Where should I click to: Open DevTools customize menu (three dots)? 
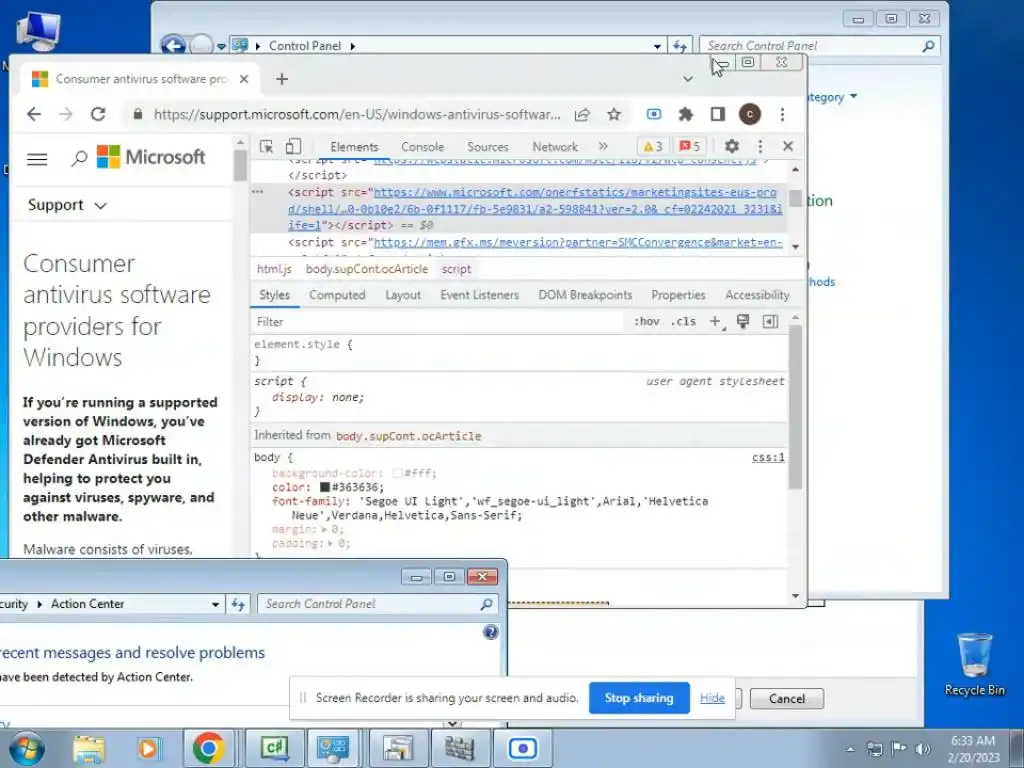click(760, 146)
